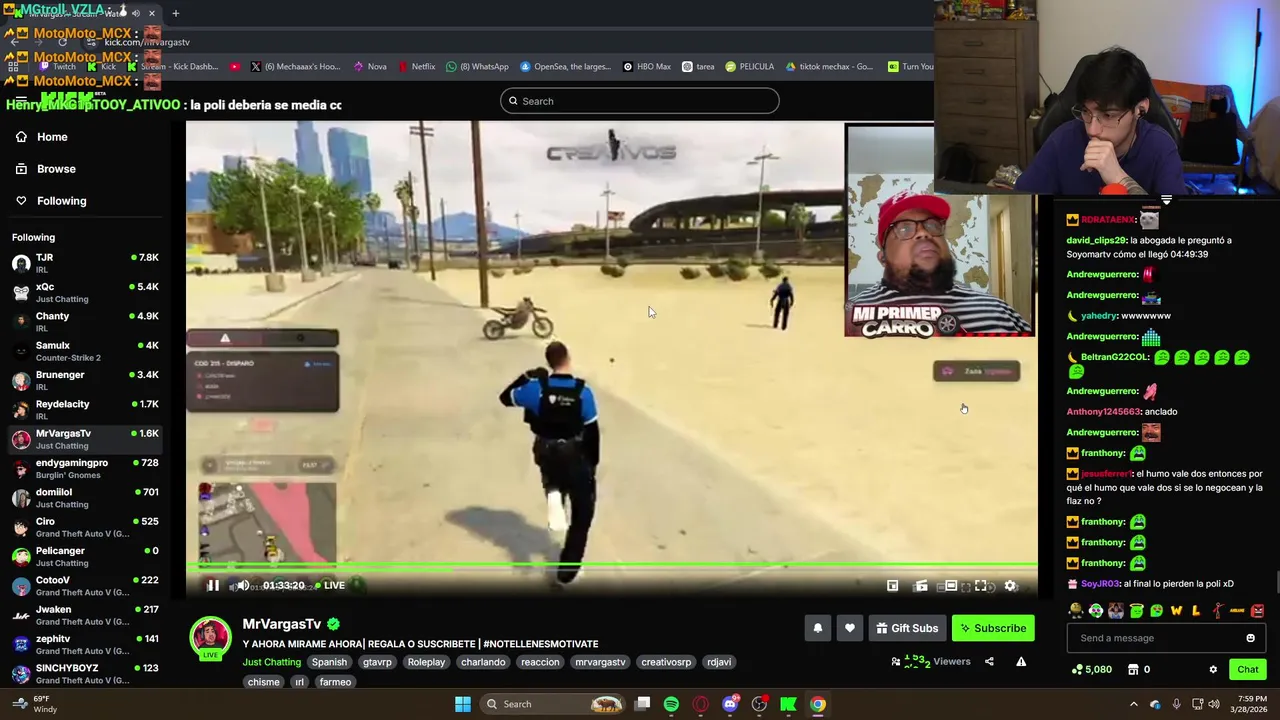Screen dimensions: 1280x720
Task: Report stream with warning triangle icon
Action: click(x=1021, y=661)
